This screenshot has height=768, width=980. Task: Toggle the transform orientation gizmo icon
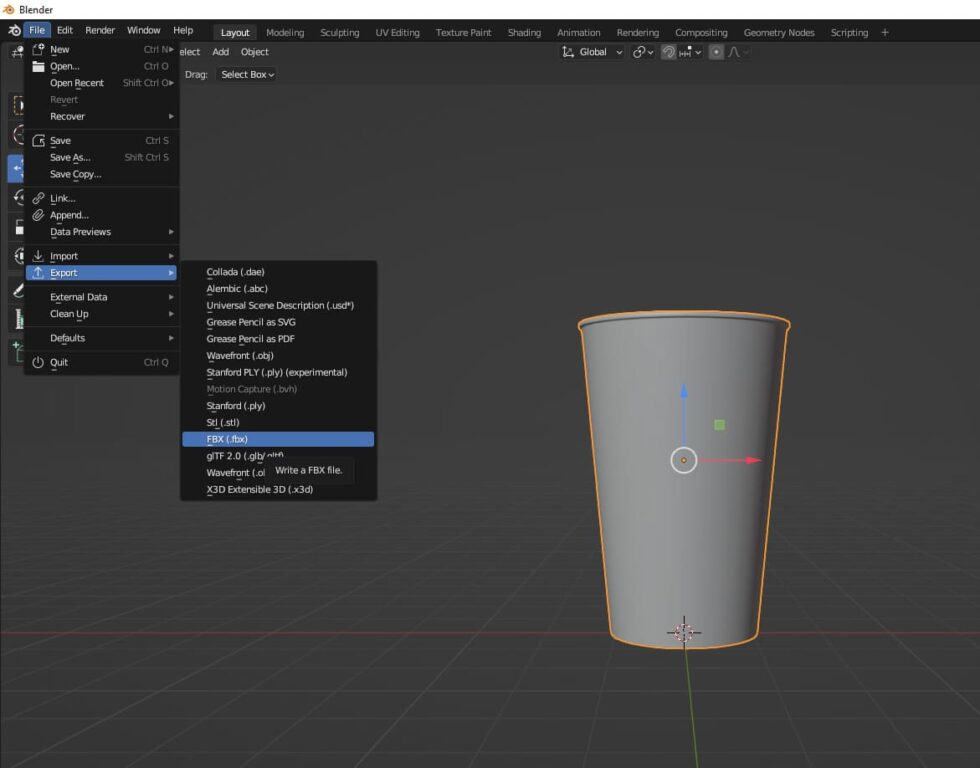point(566,51)
